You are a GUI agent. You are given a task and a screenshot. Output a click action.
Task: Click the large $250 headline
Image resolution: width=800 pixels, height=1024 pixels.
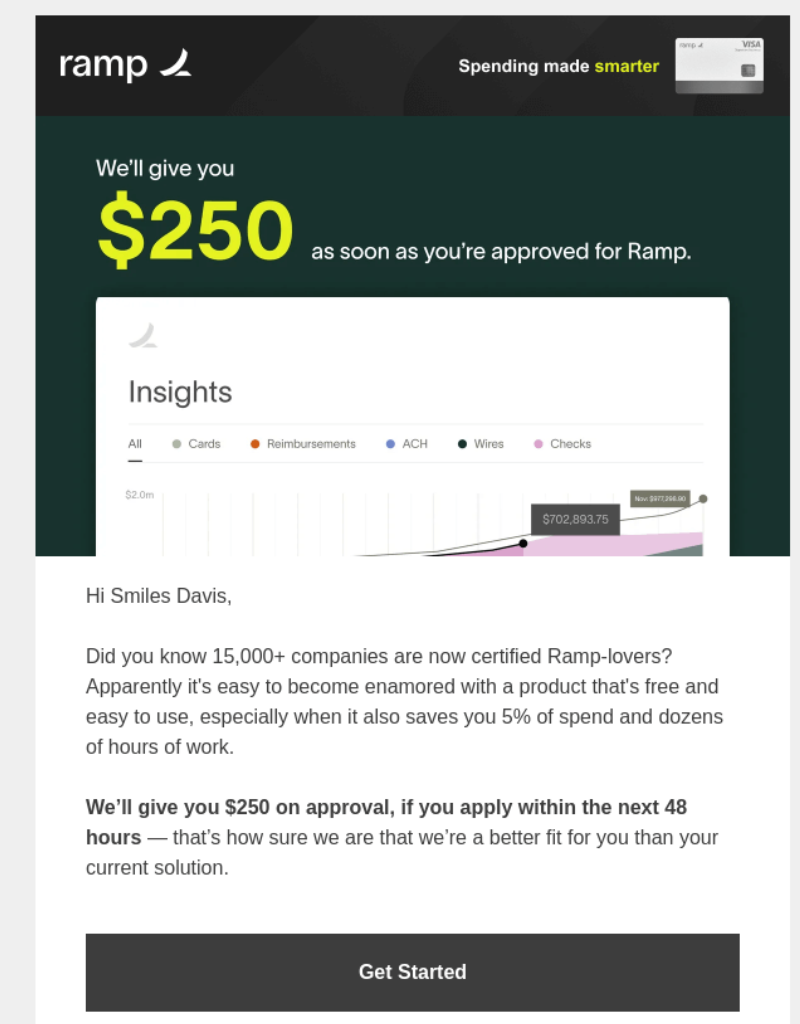(196, 230)
